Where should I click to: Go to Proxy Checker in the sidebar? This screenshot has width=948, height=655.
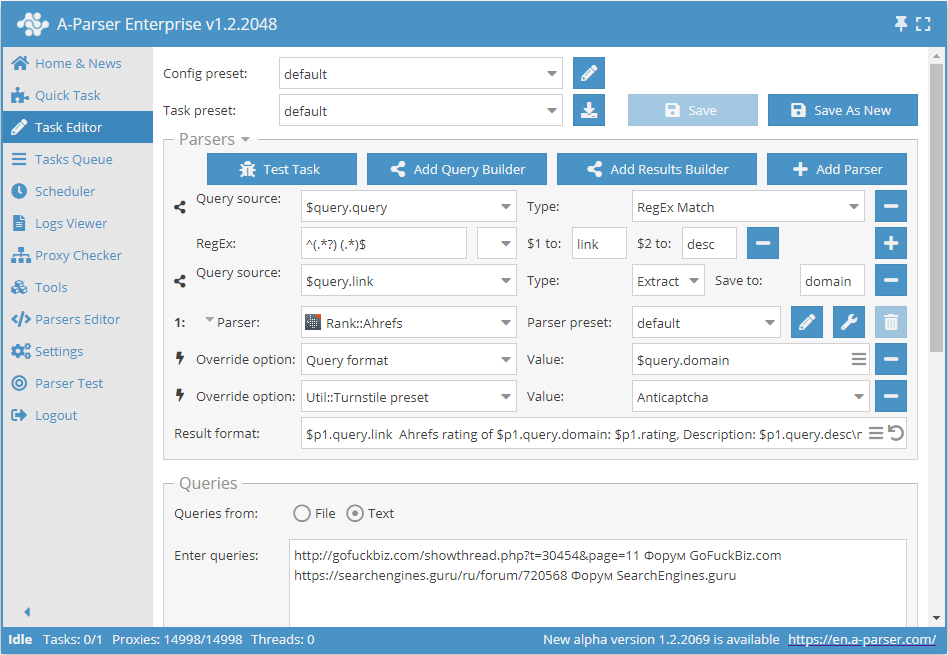coord(78,255)
